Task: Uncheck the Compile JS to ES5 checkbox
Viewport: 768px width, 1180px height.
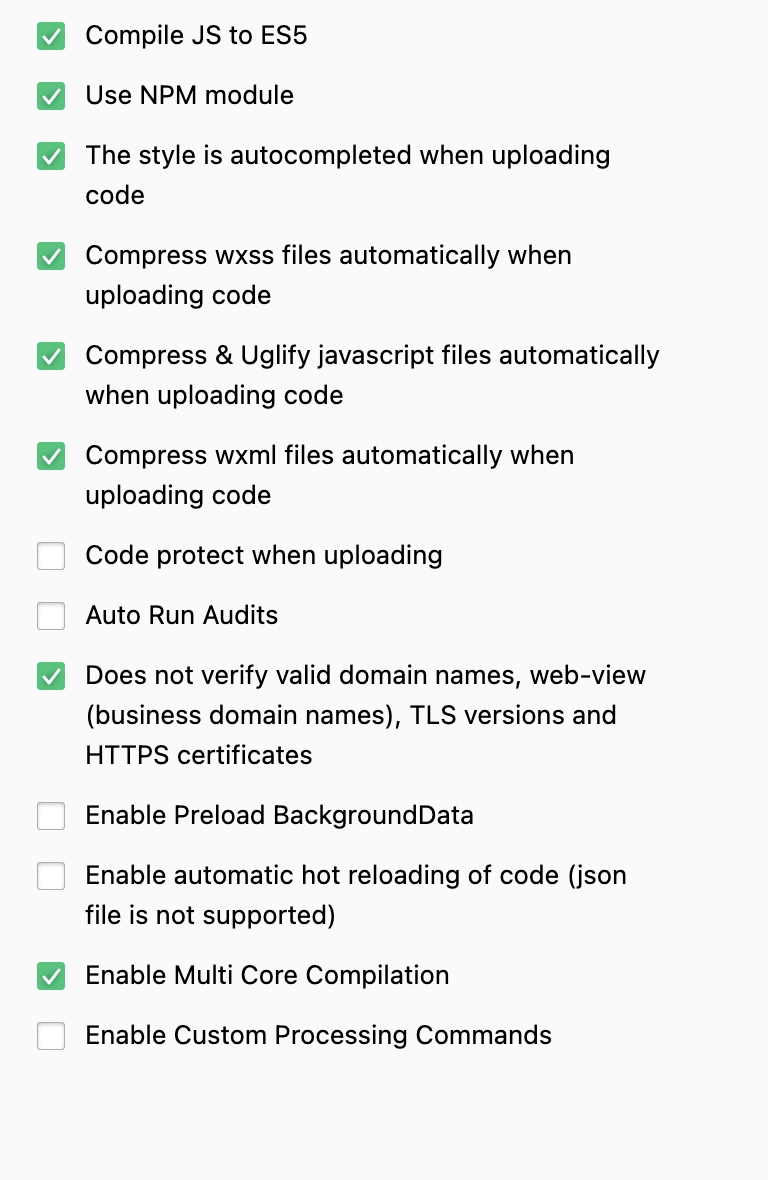Action: click(x=51, y=37)
